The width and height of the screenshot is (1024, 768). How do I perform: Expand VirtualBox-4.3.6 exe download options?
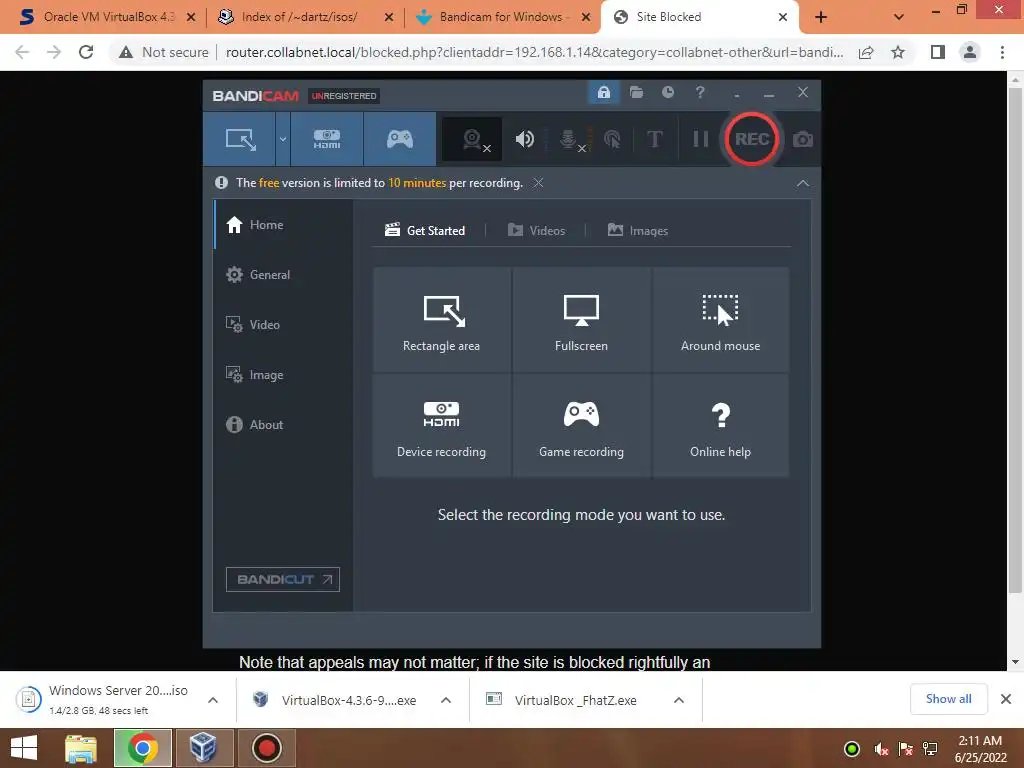point(446,700)
